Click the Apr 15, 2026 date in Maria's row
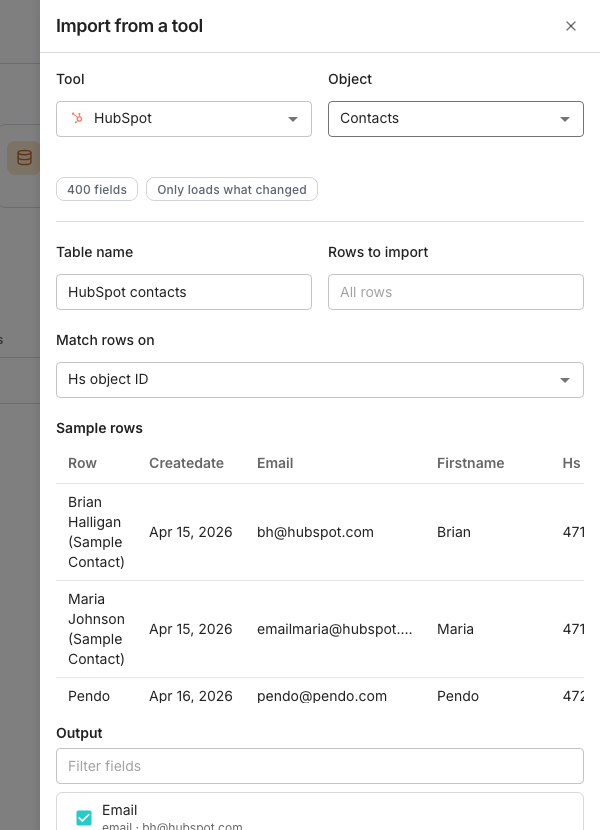Viewport: 600px width, 830px height. pos(191,629)
